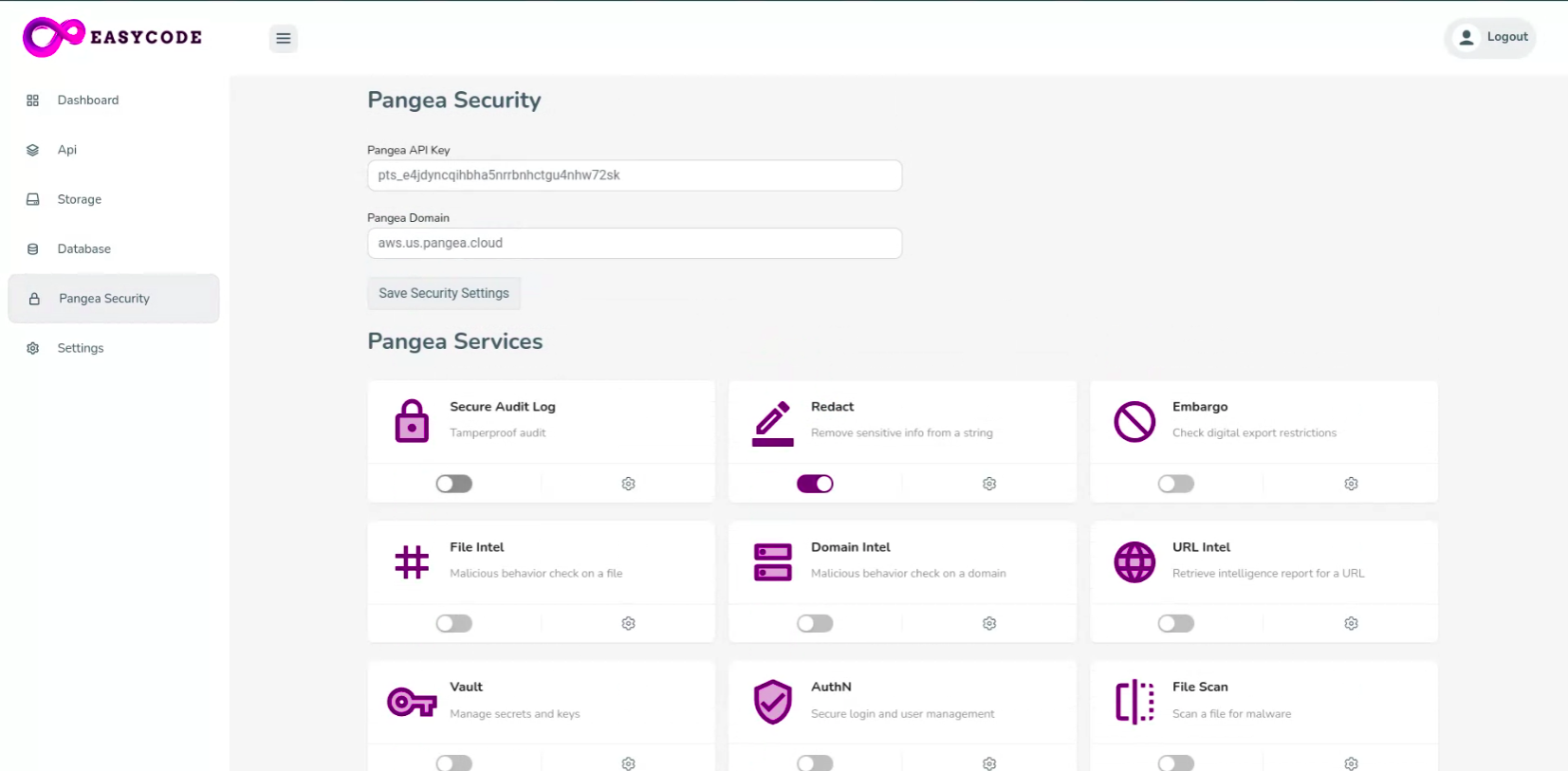The height and width of the screenshot is (771, 1568).
Task: Click the Pangea Security page heading
Action: coord(454,101)
